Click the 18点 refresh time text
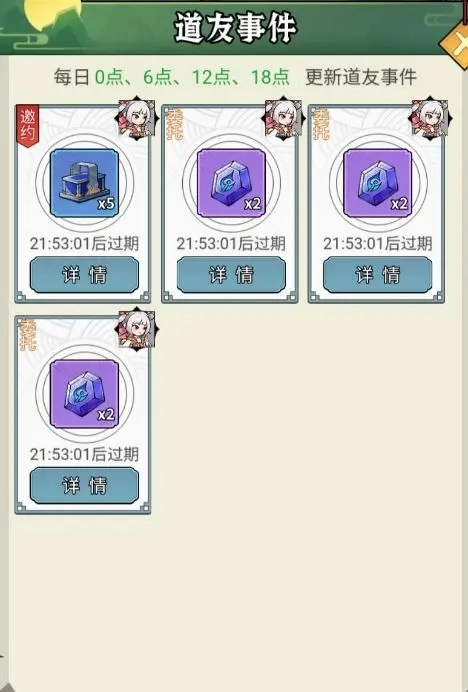 pyautogui.click(x=270, y=77)
